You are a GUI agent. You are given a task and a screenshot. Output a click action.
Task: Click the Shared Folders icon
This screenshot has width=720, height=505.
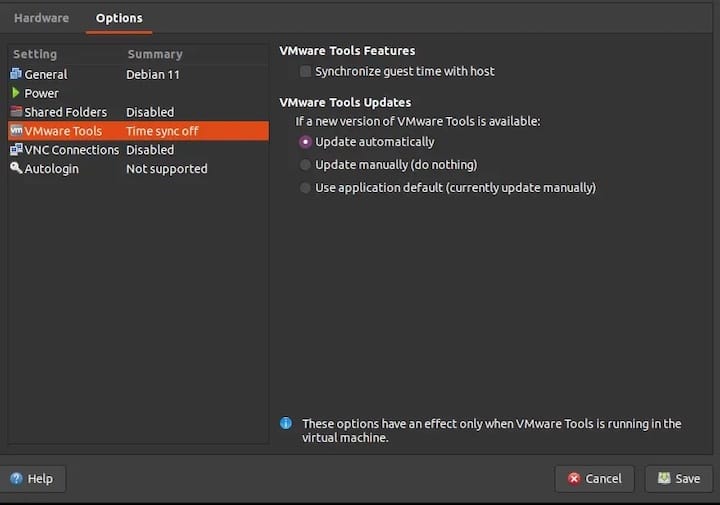click(x=16, y=112)
